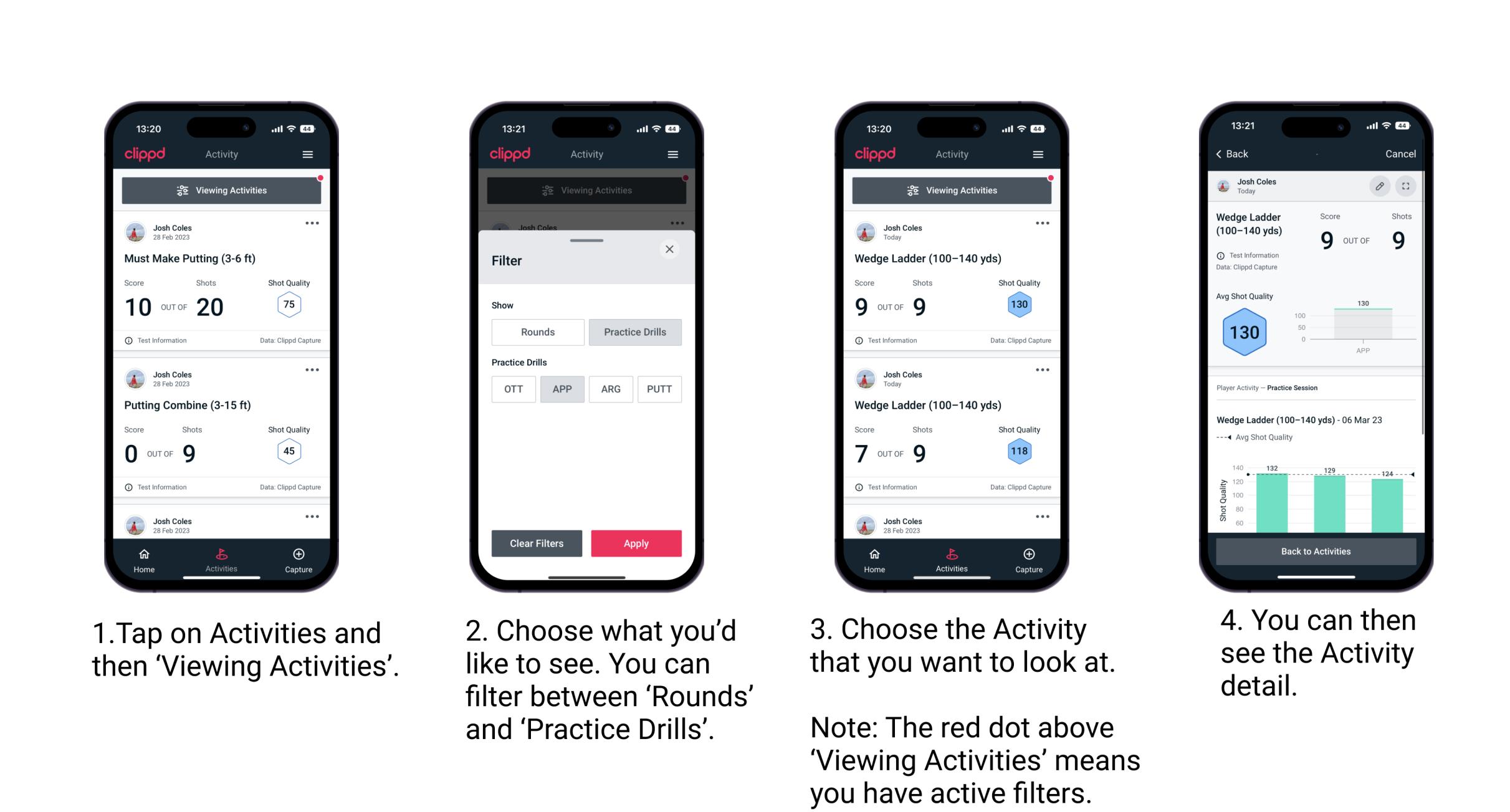Tap the Clear Filters button
The image size is (1510, 812).
536,543
